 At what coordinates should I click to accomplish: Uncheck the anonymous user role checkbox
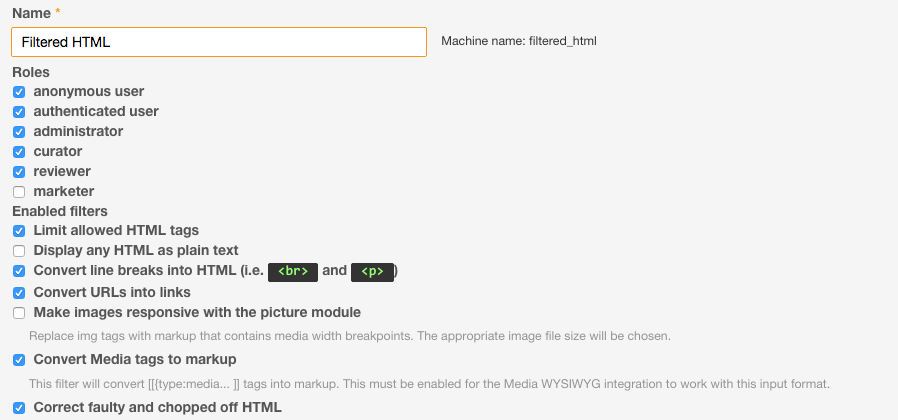point(19,92)
